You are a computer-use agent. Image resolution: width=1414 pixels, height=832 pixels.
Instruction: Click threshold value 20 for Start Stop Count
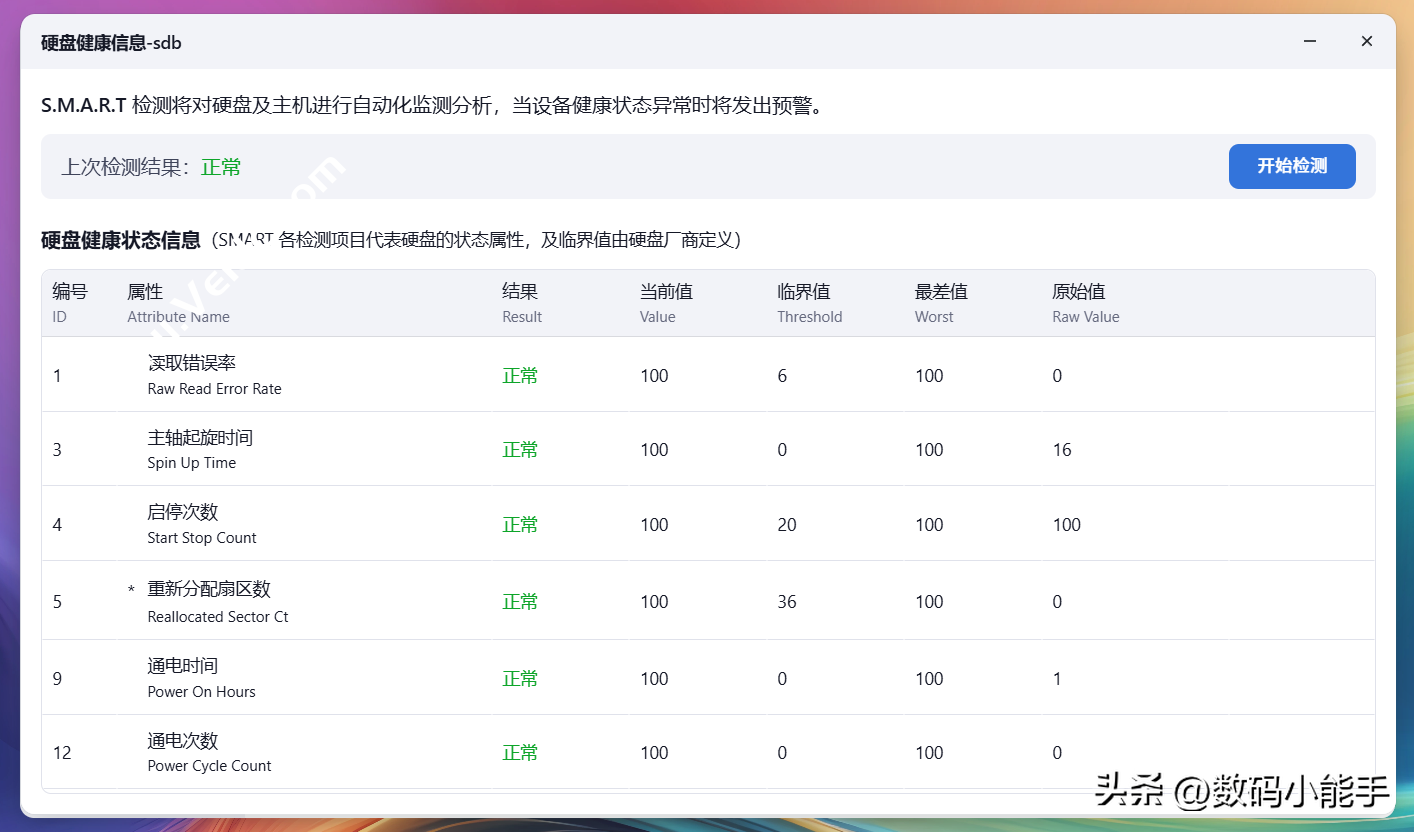(x=787, y=525)
